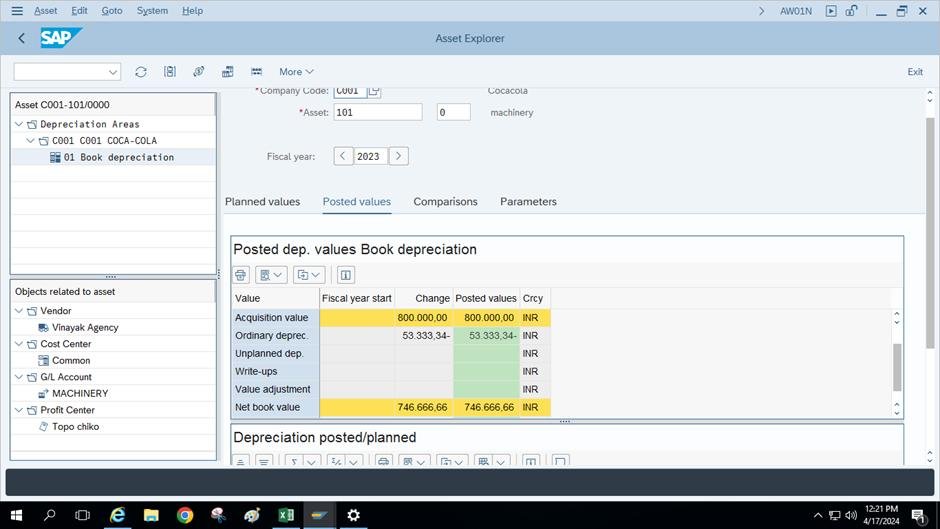The width and height of the screenshot is (940, 529).
Task: Collapse the Depreciation Areas tree node
Action: pos(19,124)
